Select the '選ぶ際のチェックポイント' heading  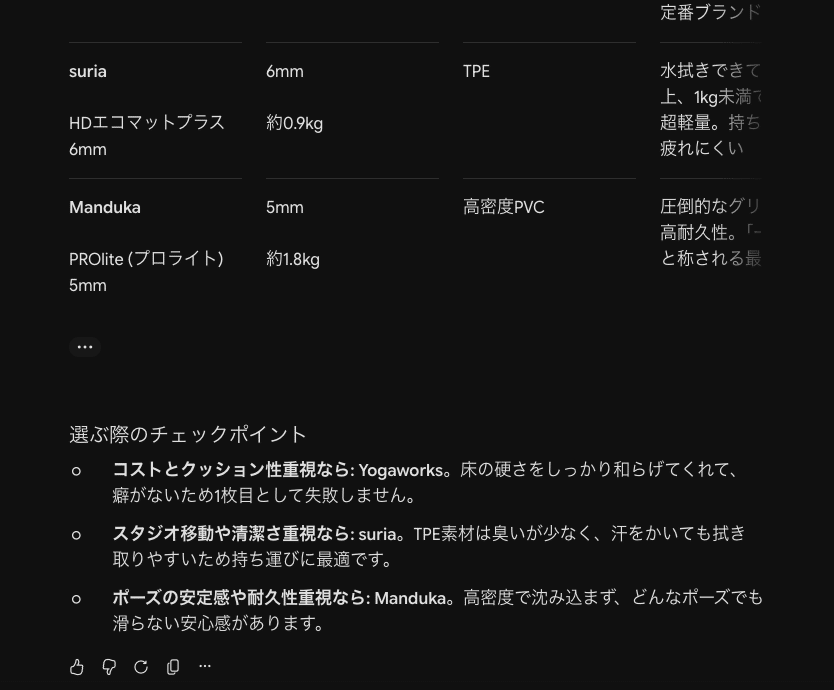[188, 435]
